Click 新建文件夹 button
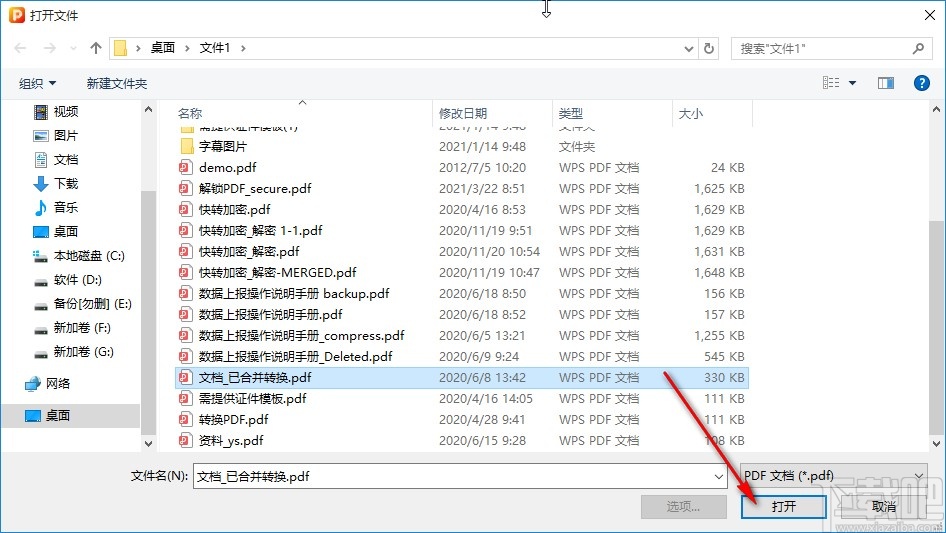Image resolution: width=946 pixels, height=533 pixels. coord(117,83)
